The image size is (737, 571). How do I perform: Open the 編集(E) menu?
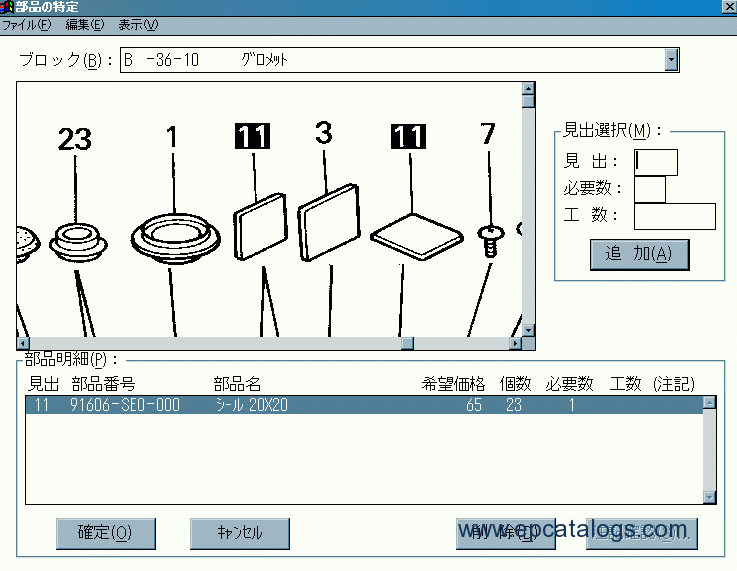tap(85, 25)
